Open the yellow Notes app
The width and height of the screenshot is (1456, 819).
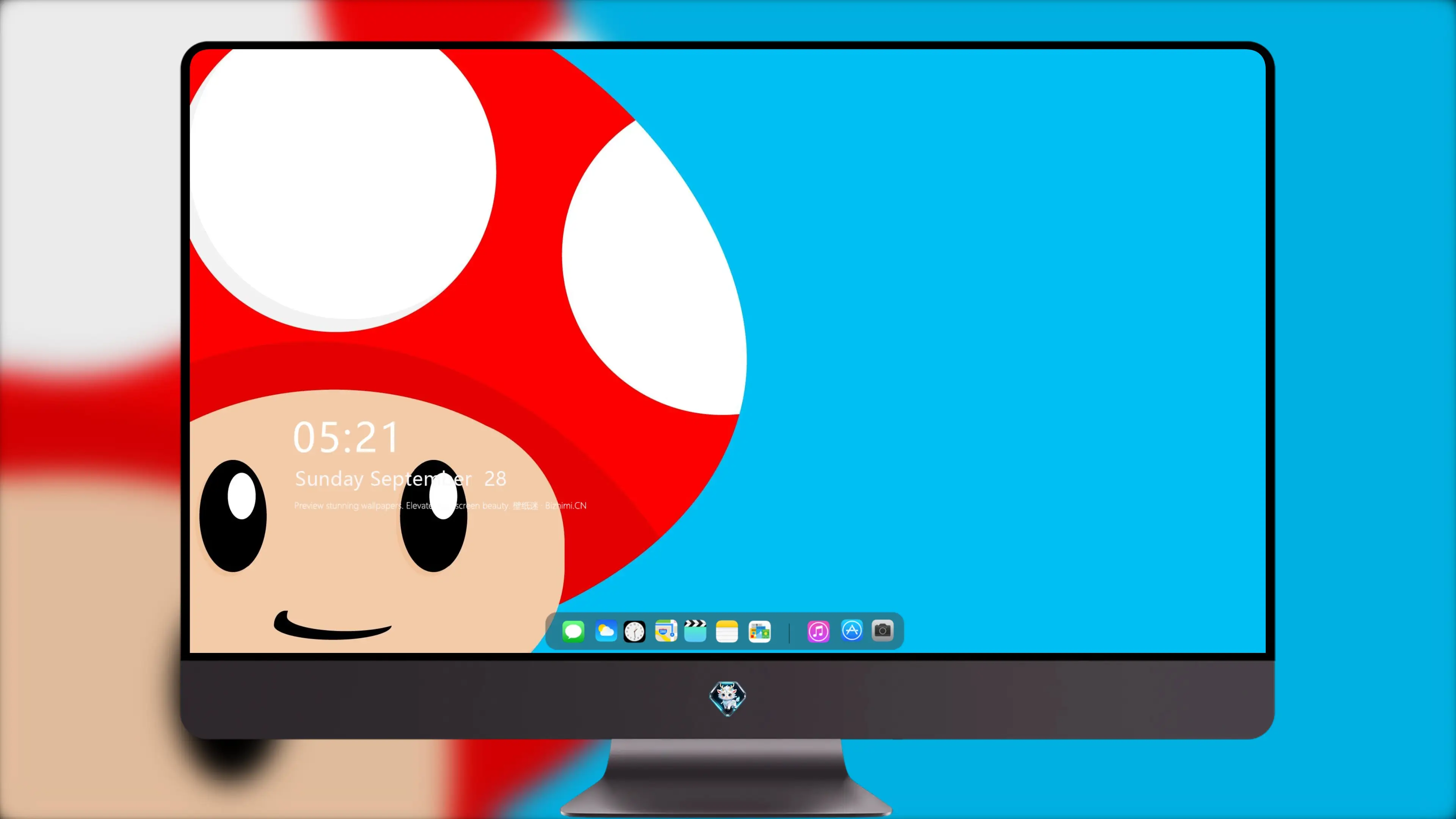coord(727,631)
